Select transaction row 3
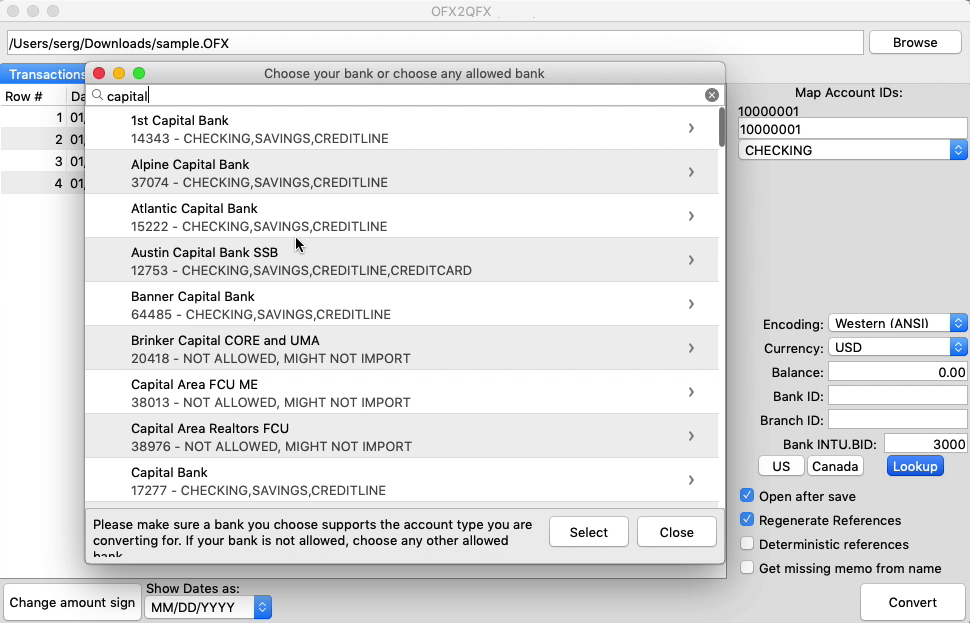 pyautogui.click(x=42, y=161)
